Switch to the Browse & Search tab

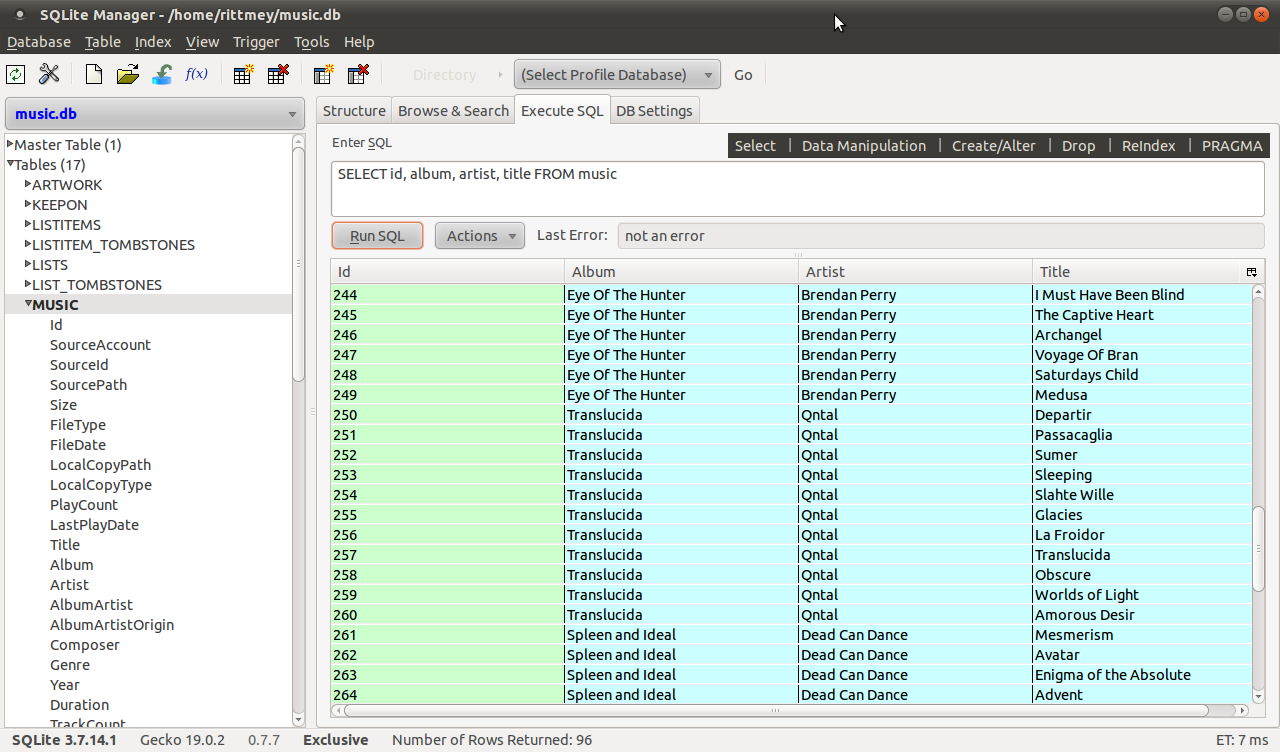452,110
